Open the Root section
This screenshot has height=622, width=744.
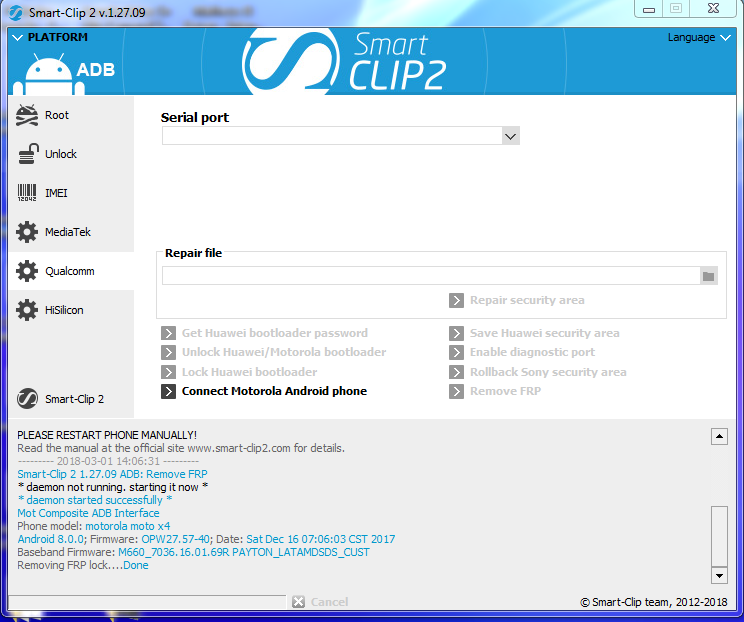point(71,115)
